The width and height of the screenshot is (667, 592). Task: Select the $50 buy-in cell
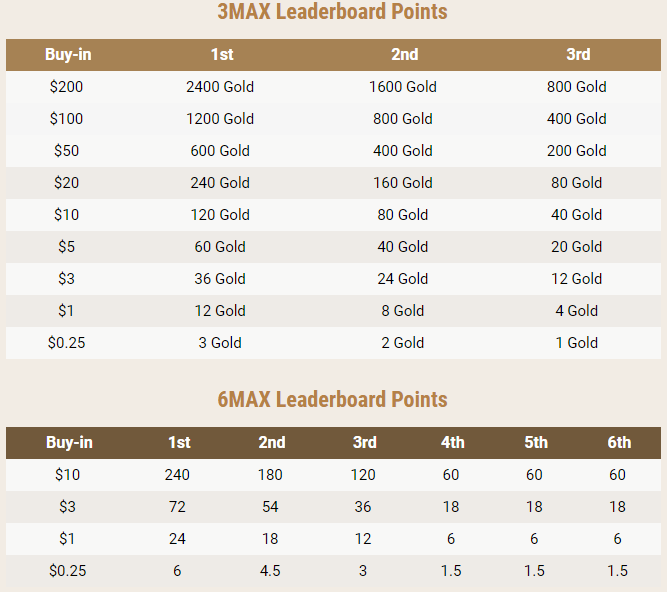(x=67, y=151)
